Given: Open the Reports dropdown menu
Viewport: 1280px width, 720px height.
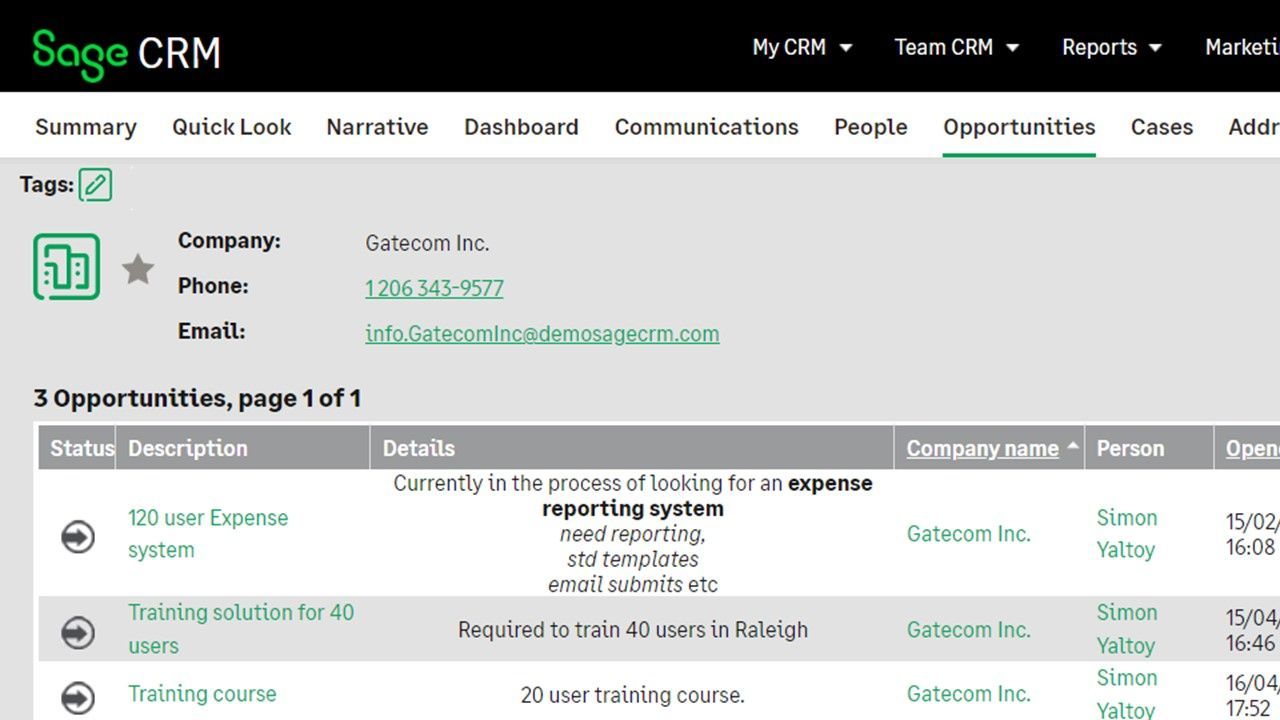Looking at the screenshot, I should pyautogui.click(x=1112, y=47).
